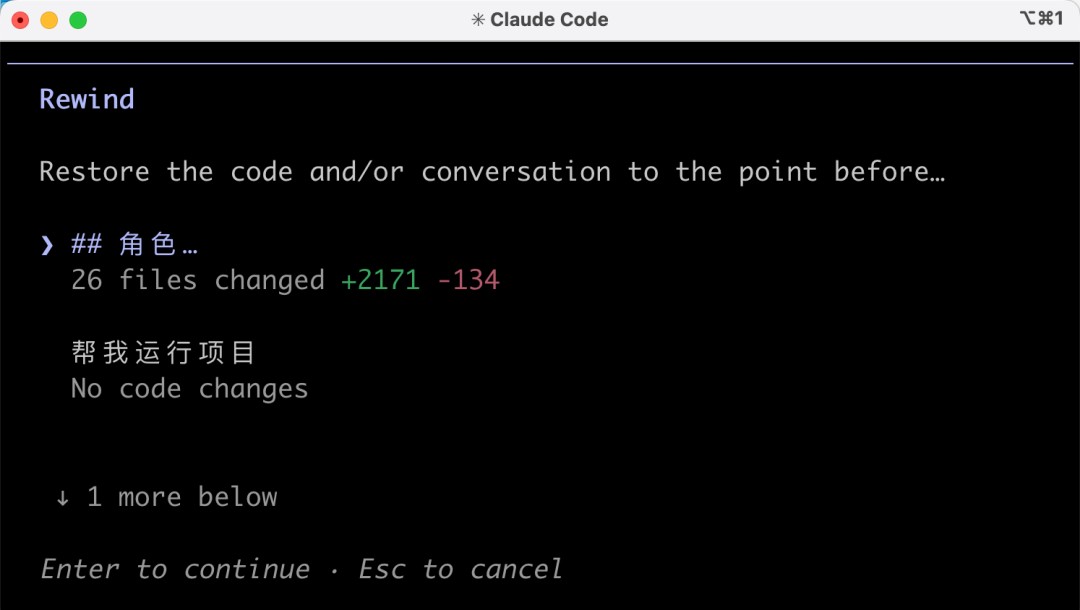Click 'Enter to continue' hint
1080x610 pixels.
tap(175, 569)
